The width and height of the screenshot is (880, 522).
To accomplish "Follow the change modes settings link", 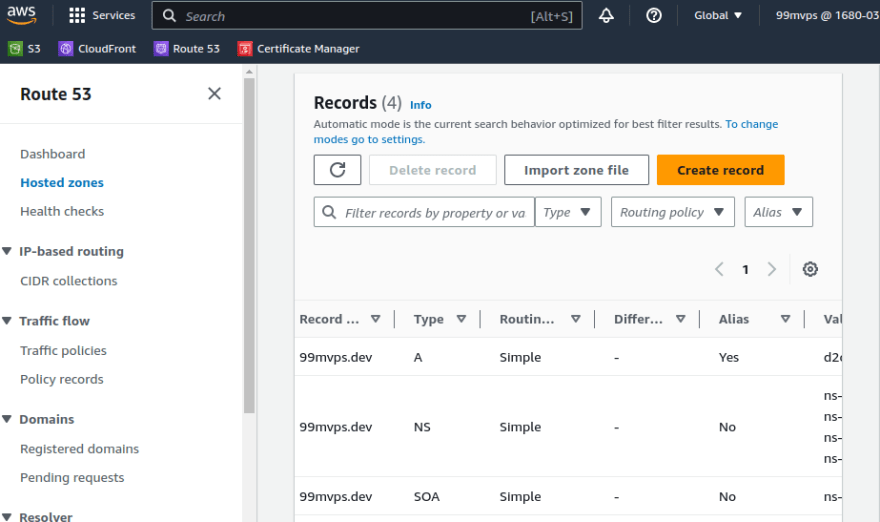I will coord(546,131).
